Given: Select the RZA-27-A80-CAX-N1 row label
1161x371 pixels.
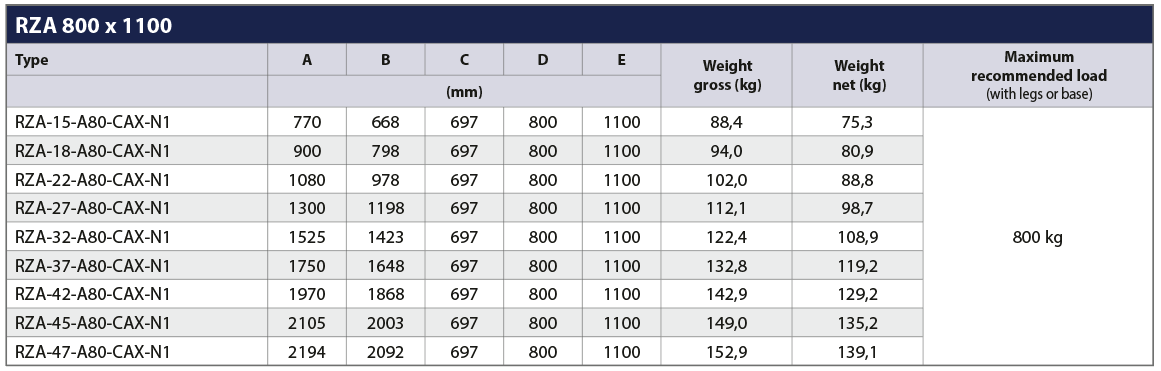Looking at the screenshot, I should point(93,209).
